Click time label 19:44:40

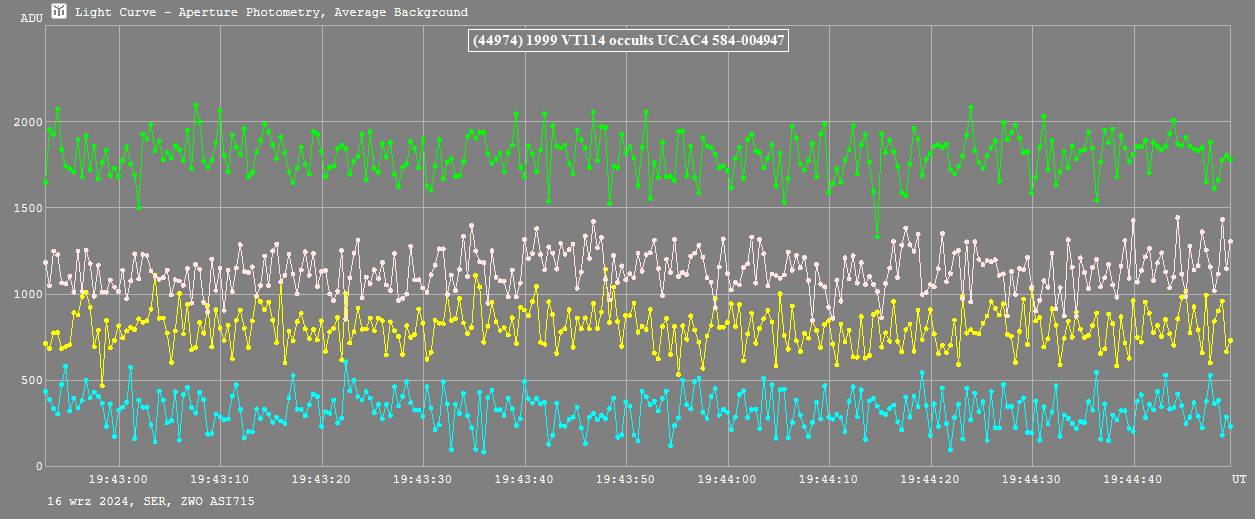(x=1134, y=480)
